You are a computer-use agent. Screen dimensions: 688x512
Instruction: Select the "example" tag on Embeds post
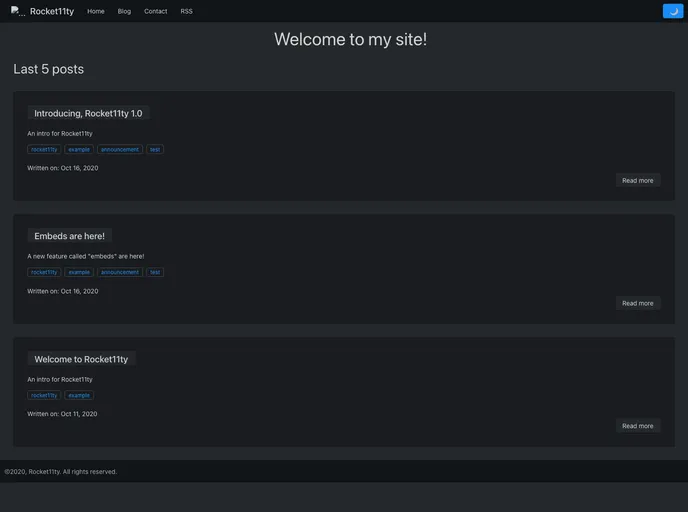pos(79,272)
